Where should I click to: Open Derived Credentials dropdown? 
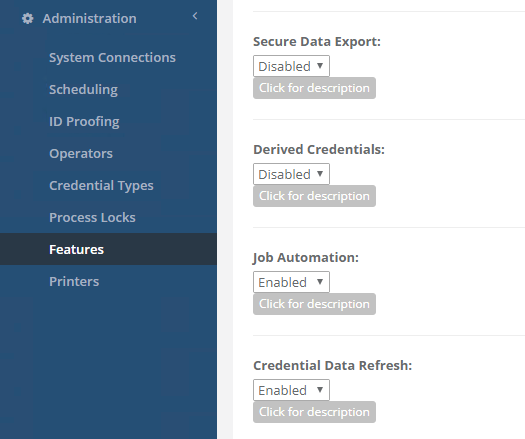(x=291, y=174)
